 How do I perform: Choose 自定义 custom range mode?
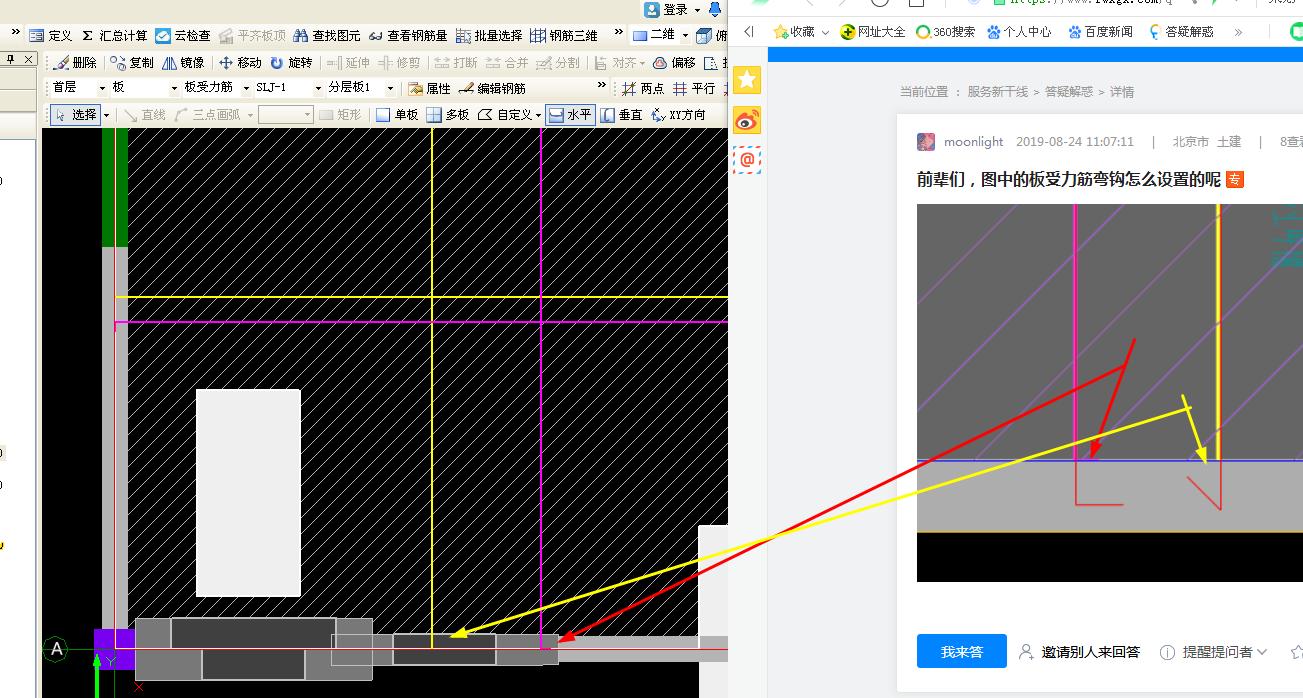pyautogui.click(x=505, y=115)
